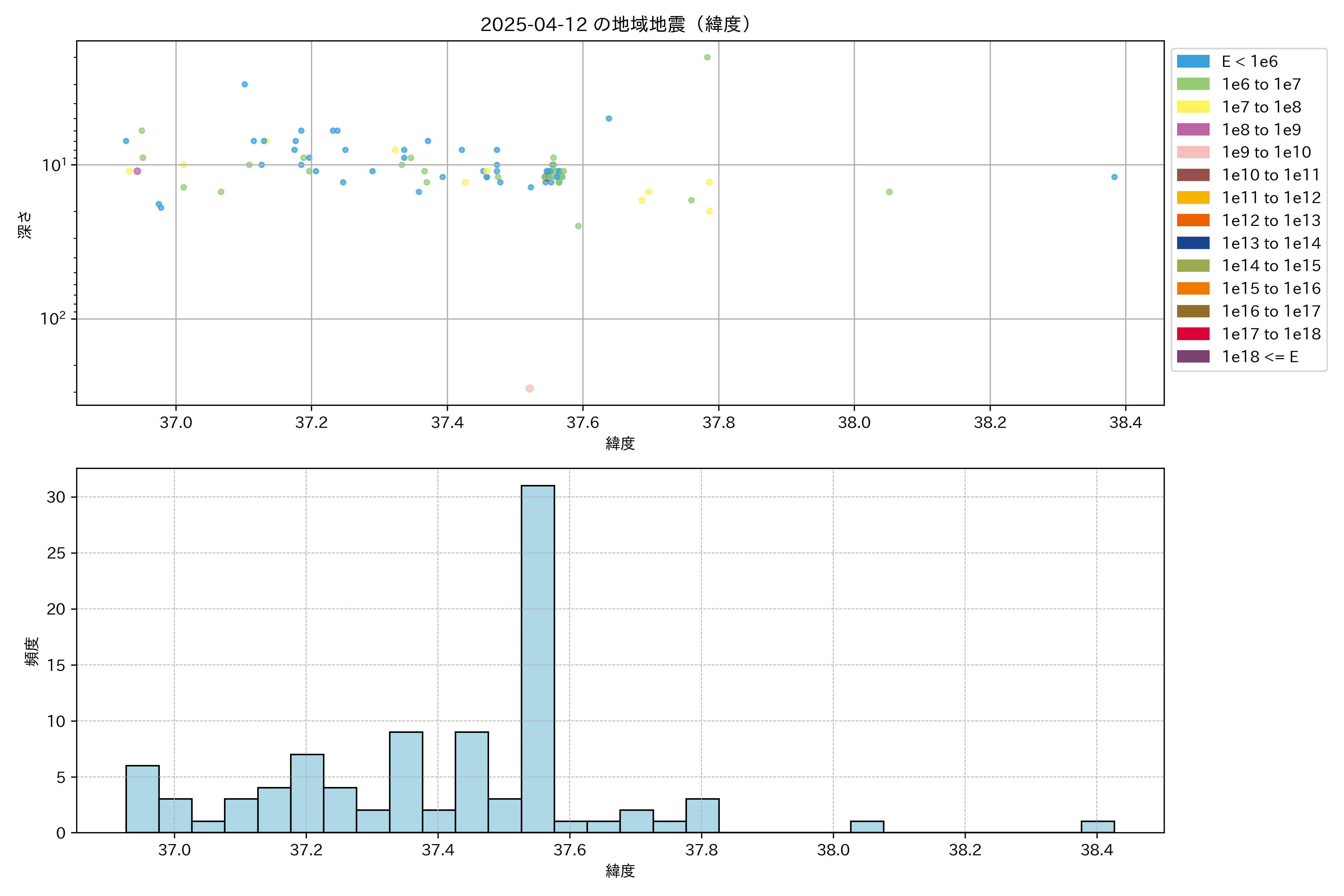The width and height of the screenshot is (1344, 896).
Task: Click the isolated blue point near 38.4
Action: point(1114,177)
